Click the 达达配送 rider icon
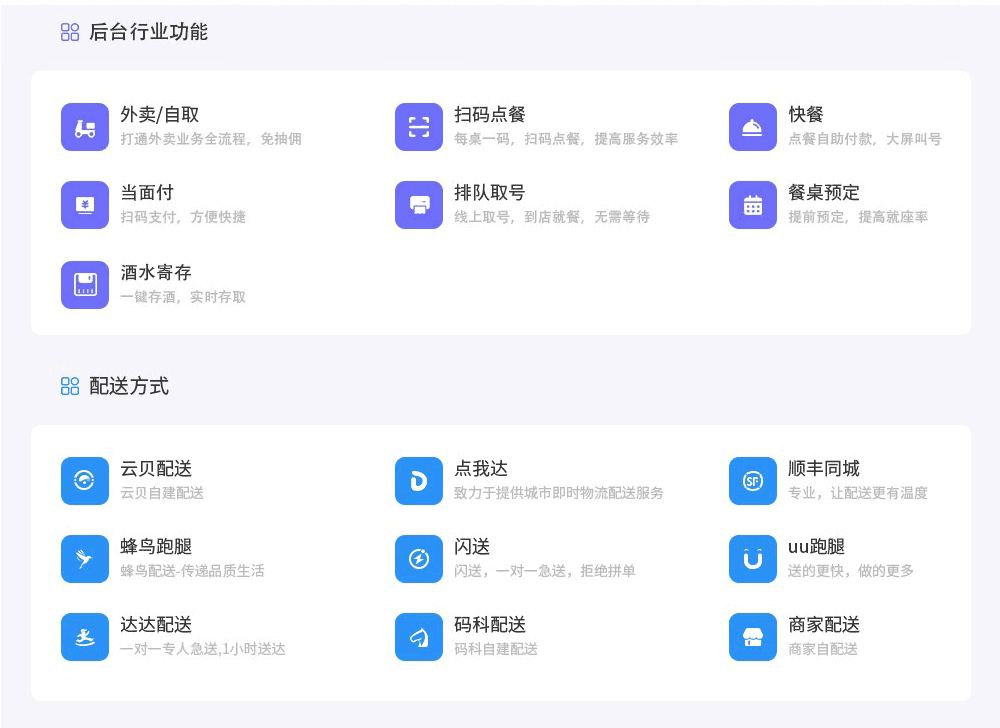Screen dimensions: 1000x728 point(85,637)
